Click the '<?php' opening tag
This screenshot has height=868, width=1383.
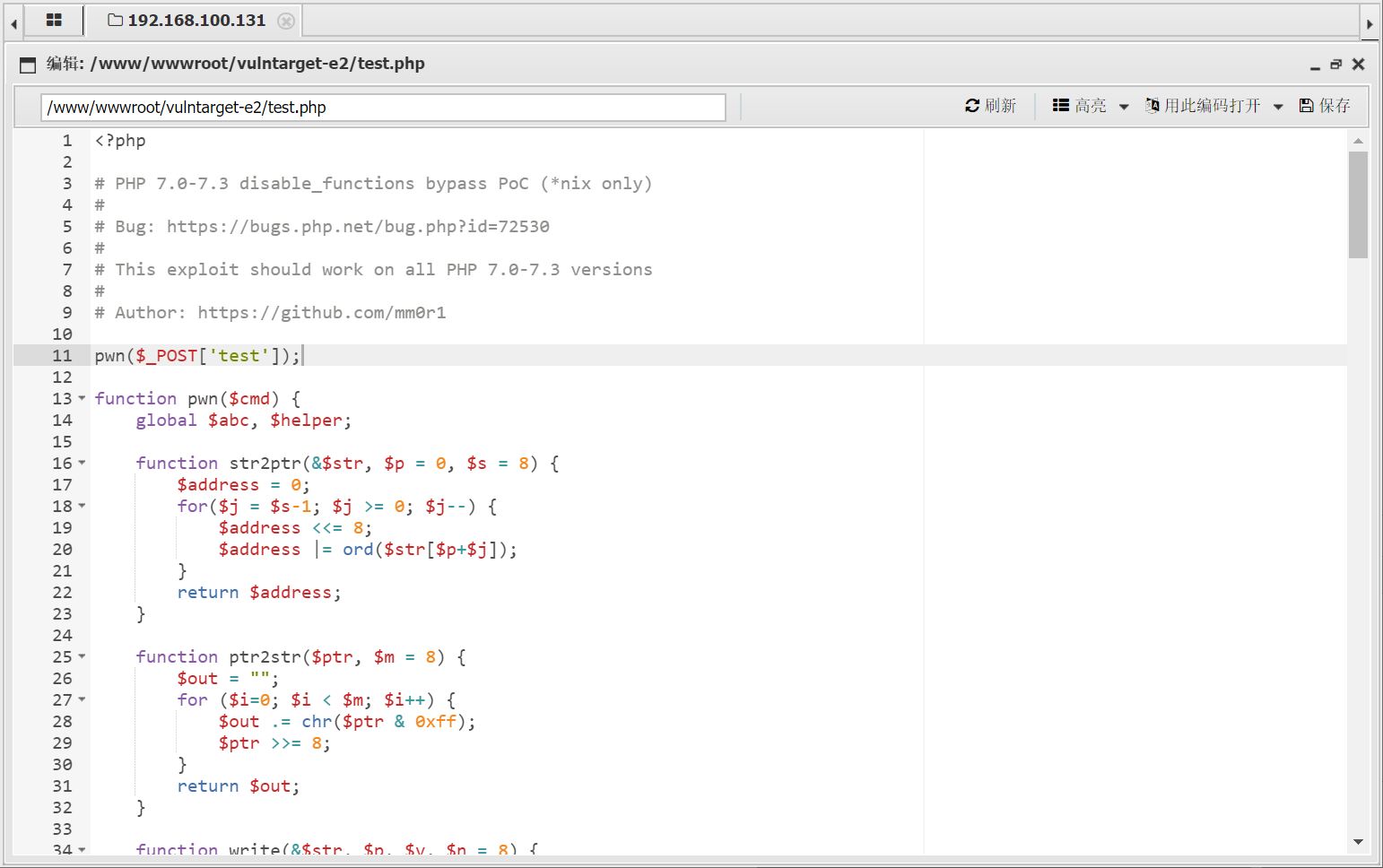[x=120, y=141]
